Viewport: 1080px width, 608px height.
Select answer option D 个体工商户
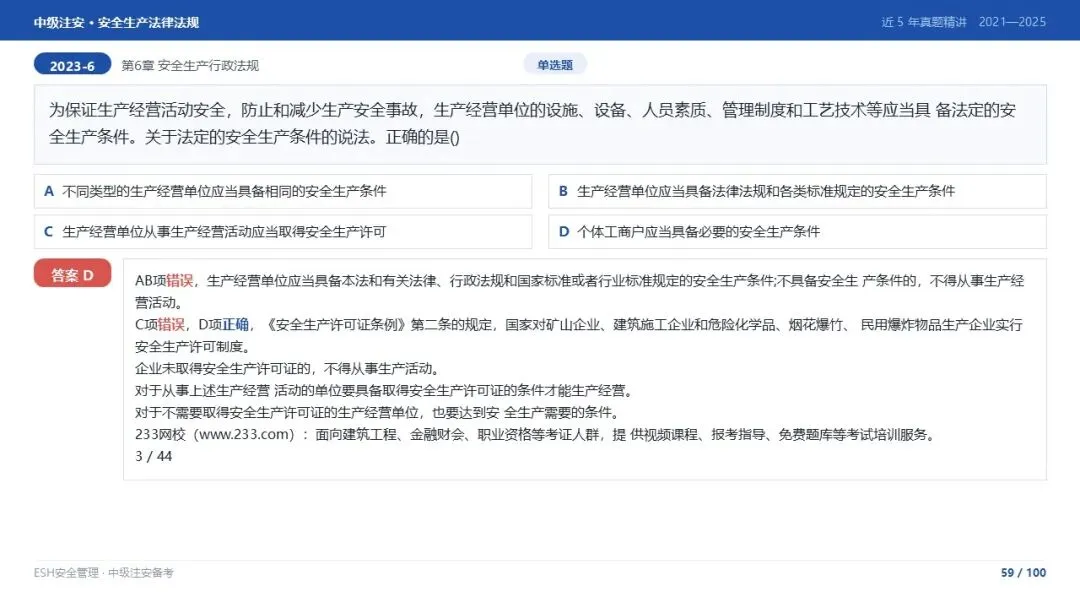[x=797, y=231]
